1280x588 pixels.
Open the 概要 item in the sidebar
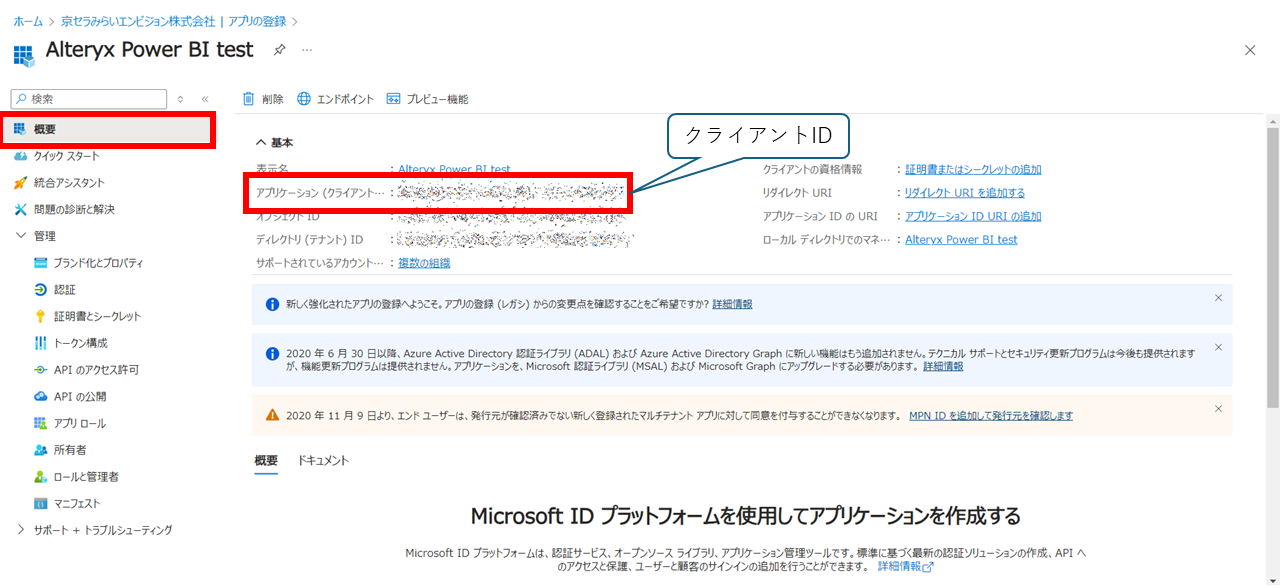(x=108, y=130)
